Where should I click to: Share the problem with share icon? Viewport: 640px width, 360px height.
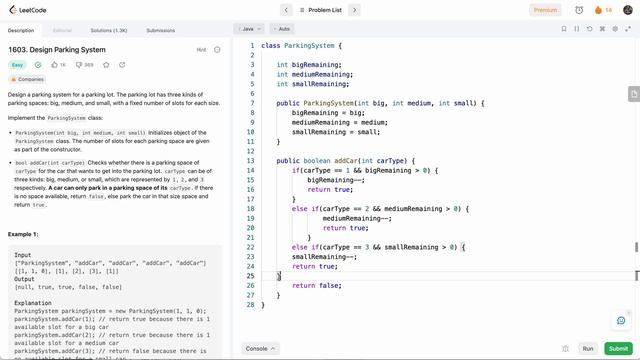(x=122, y=65)
